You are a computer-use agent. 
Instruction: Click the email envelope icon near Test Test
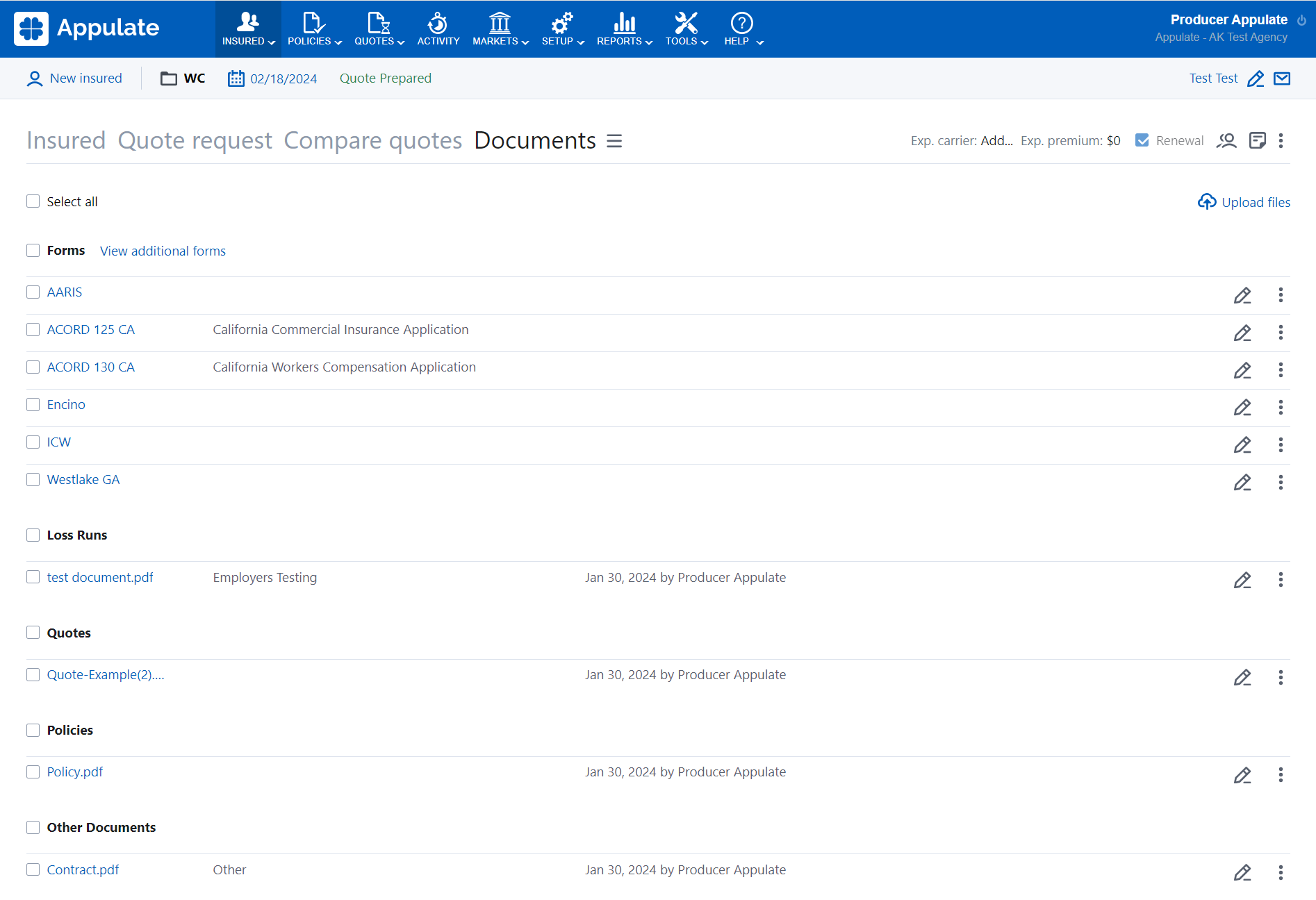click(x=1282, y=78)
